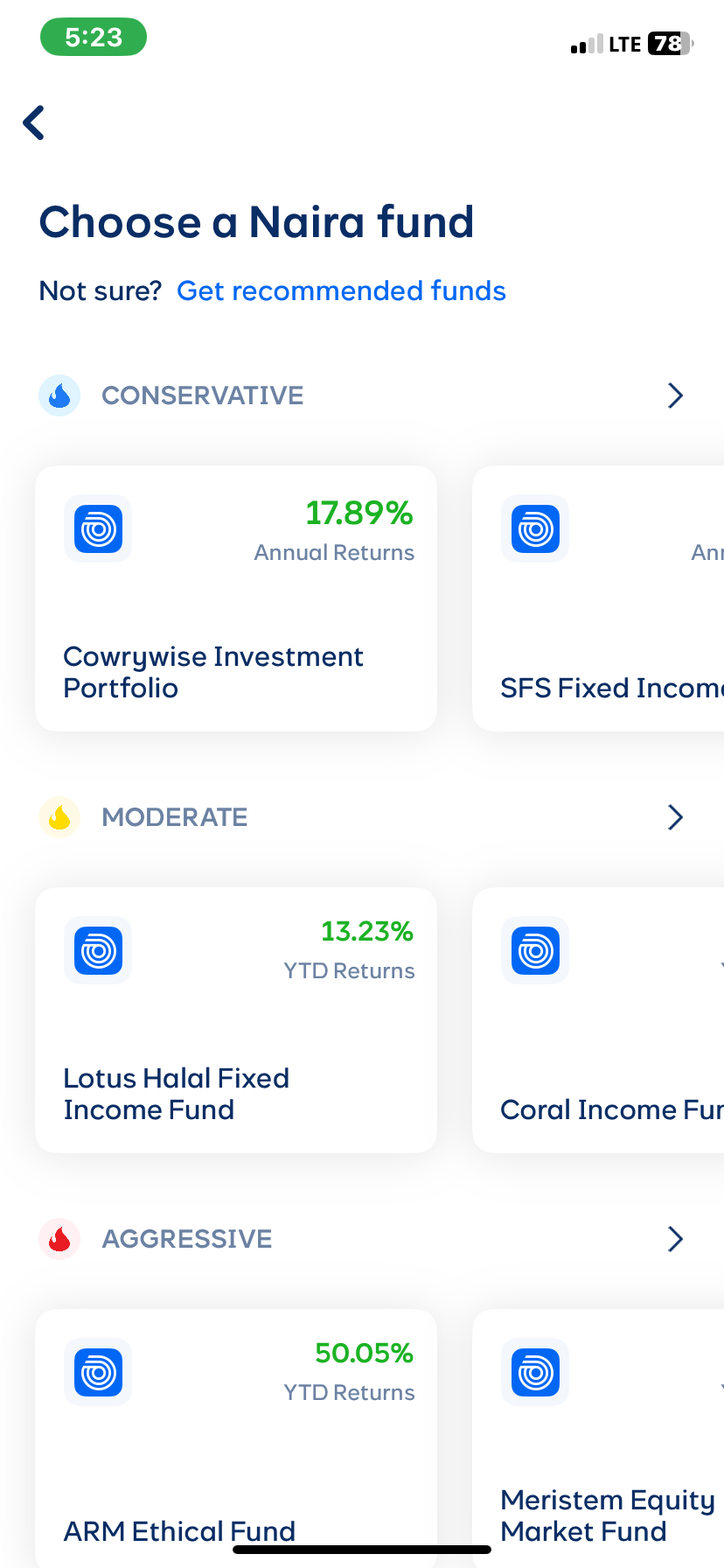Expand the AGGRESSIVE section chevron
This screenshot has width=724, height=1568.
[x=674, y=1238]
